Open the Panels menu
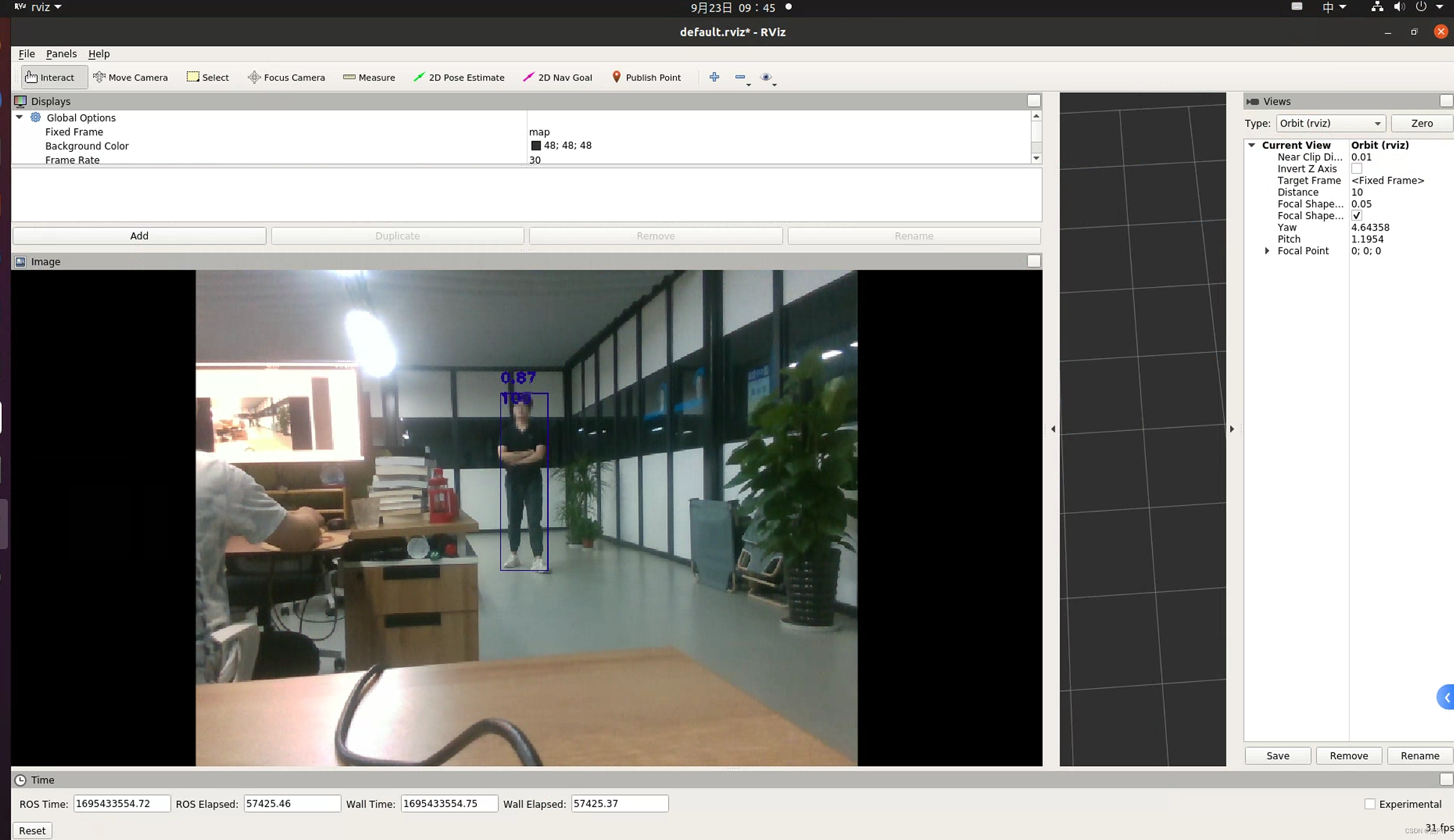 click(61, 53)
